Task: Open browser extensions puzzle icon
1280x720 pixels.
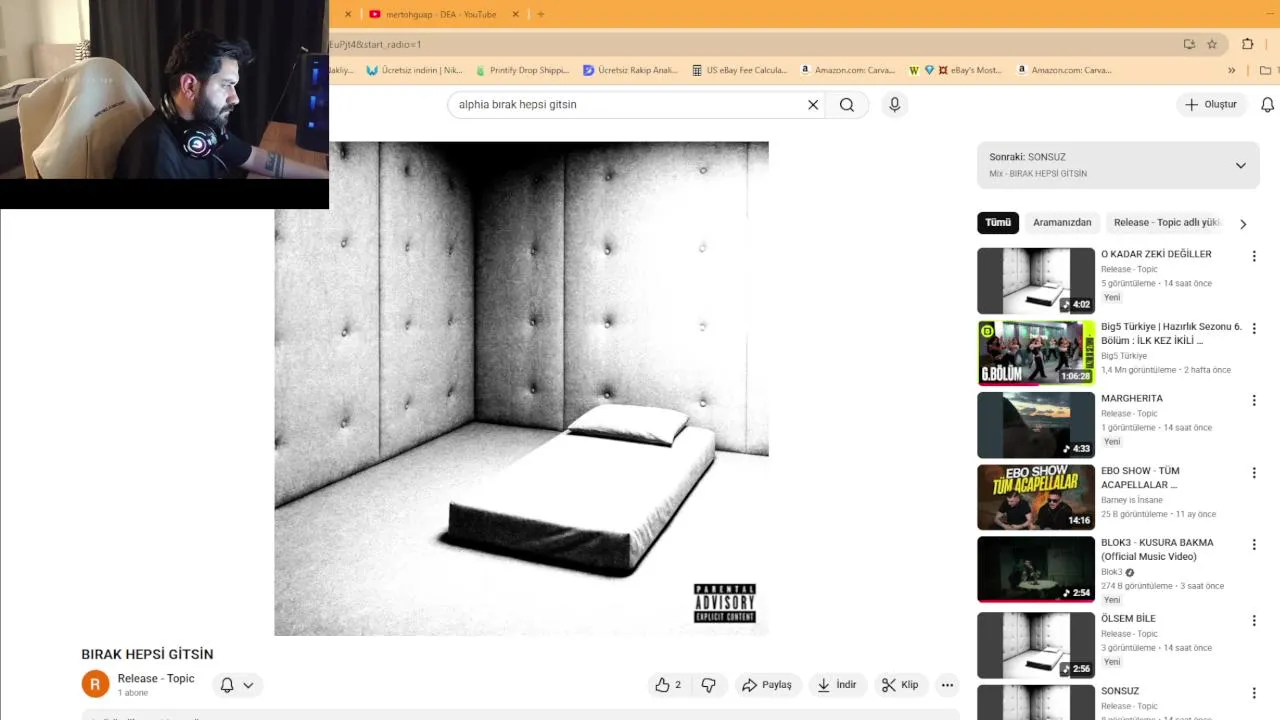Action: pyautogui.click(x=1247, y=44)
